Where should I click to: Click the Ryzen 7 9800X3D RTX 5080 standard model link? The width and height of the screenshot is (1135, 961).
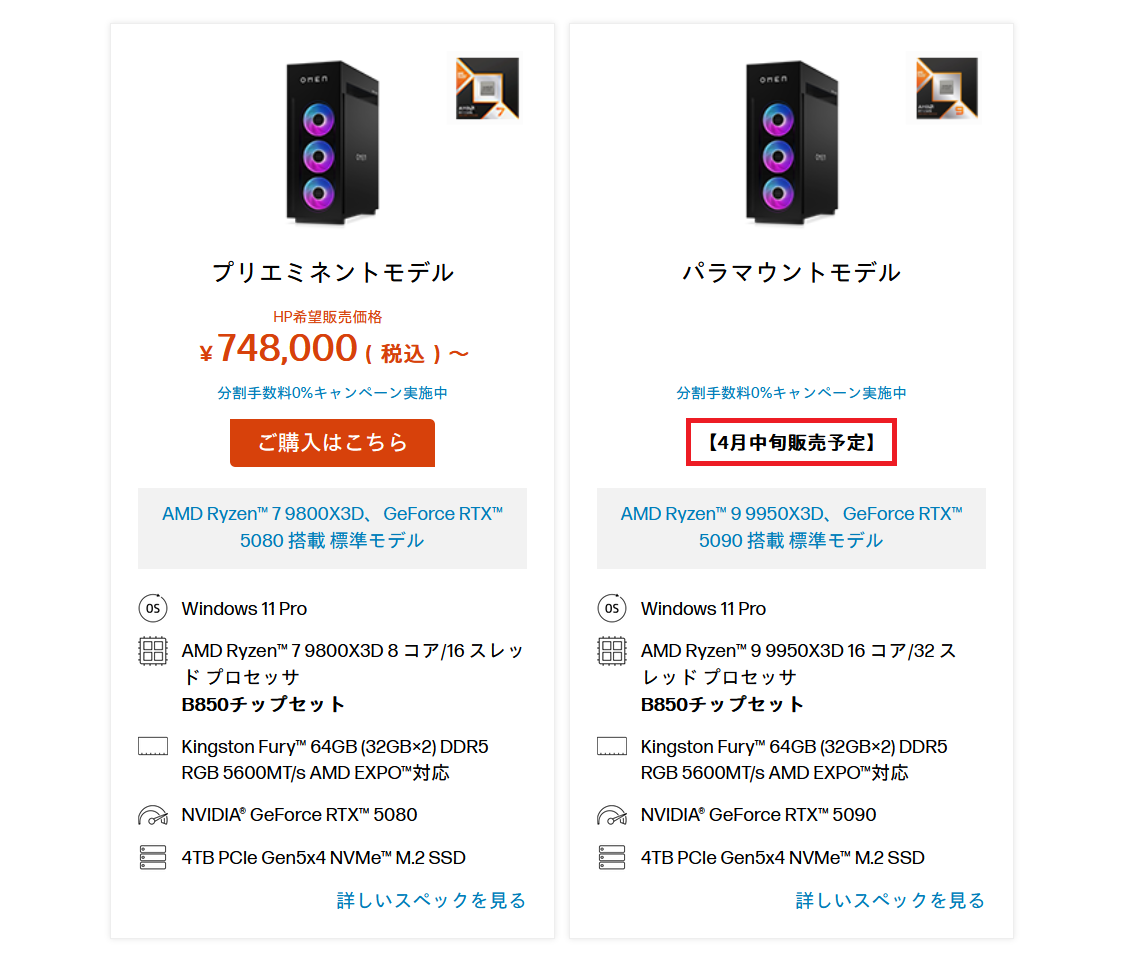click(332, 528)
